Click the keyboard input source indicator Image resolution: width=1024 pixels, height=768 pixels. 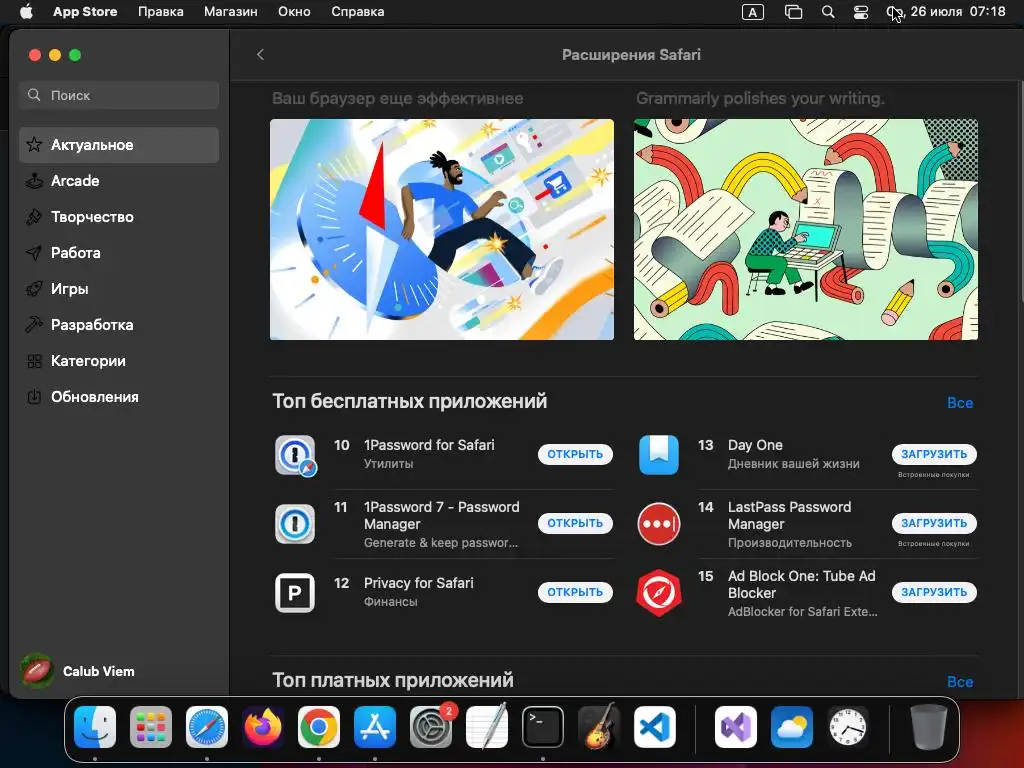click(753, 12)
